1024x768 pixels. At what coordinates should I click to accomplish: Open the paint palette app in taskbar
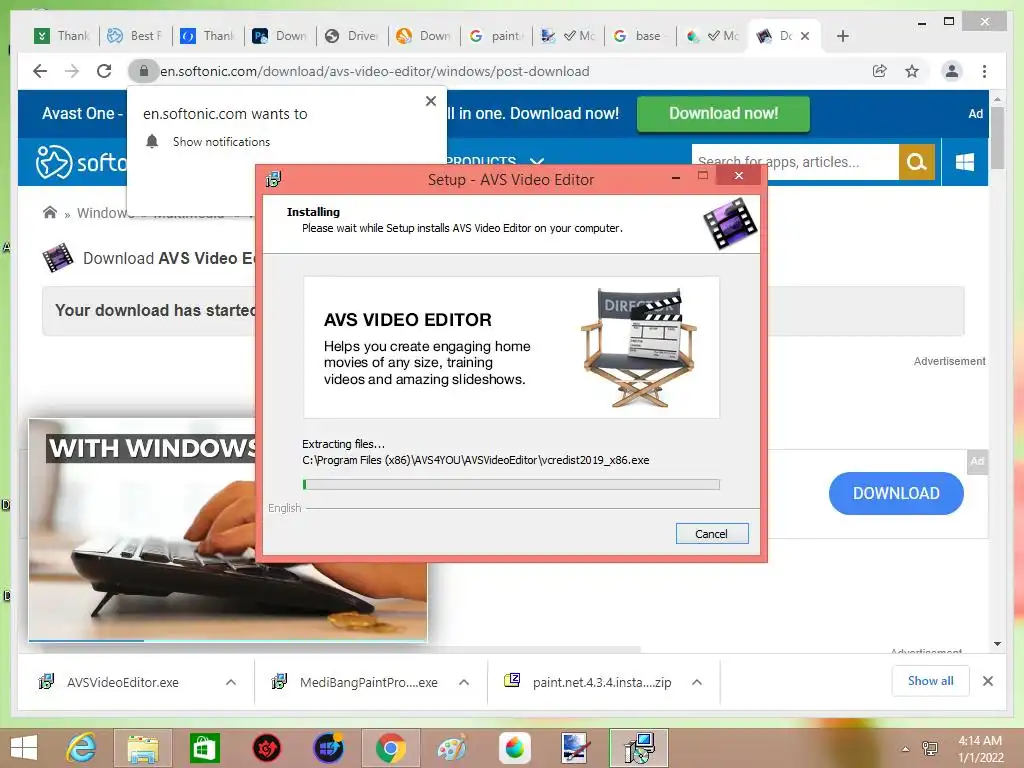[x=452, y=748]
